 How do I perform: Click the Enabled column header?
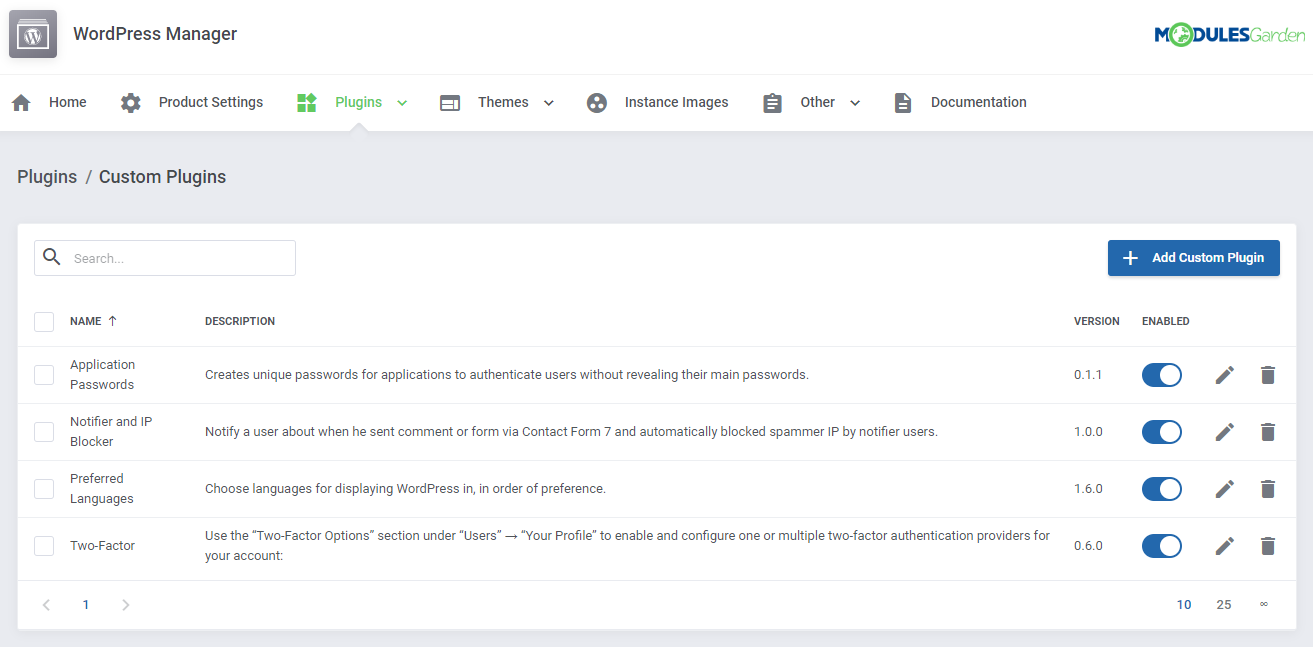tap(1166, 321)
